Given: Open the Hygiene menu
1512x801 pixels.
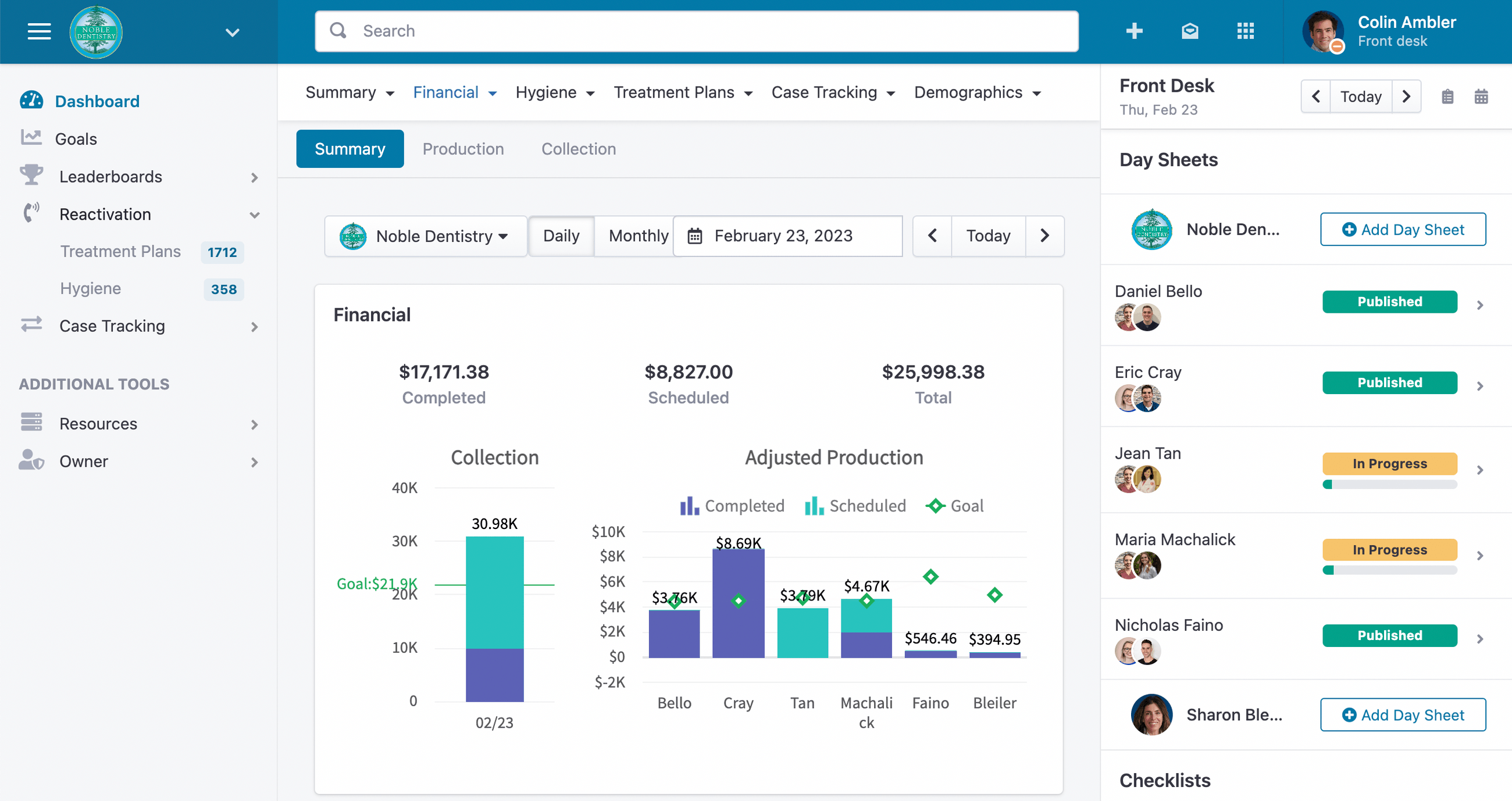Looking at the screenshot, I should pyautogui.click(x=555, y=93).
